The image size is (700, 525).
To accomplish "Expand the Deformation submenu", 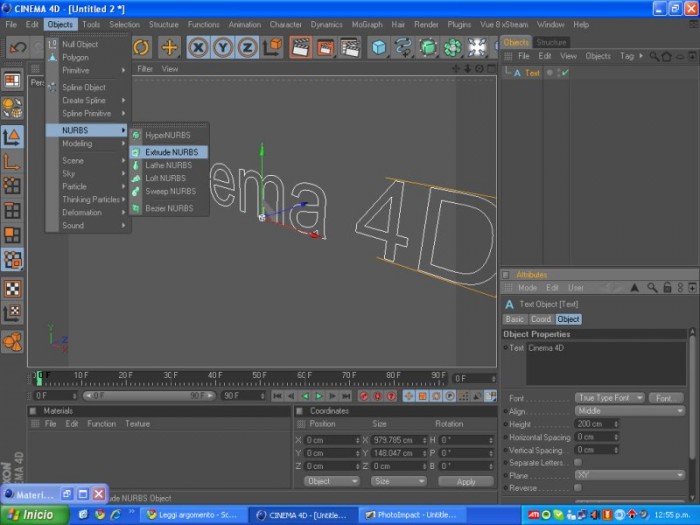I will (x=88, y=212).
